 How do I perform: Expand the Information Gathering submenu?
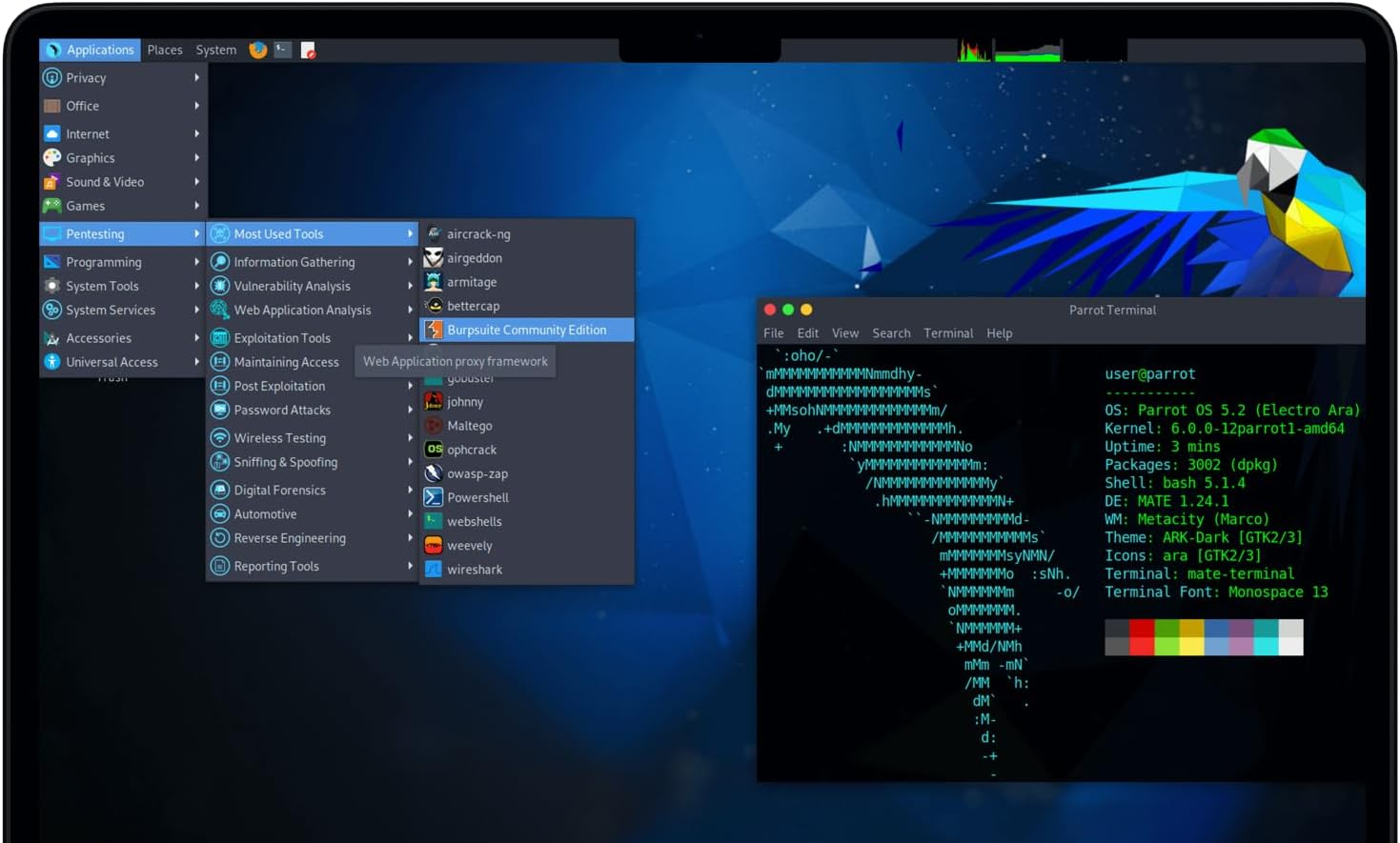click(x=294, y=261)
